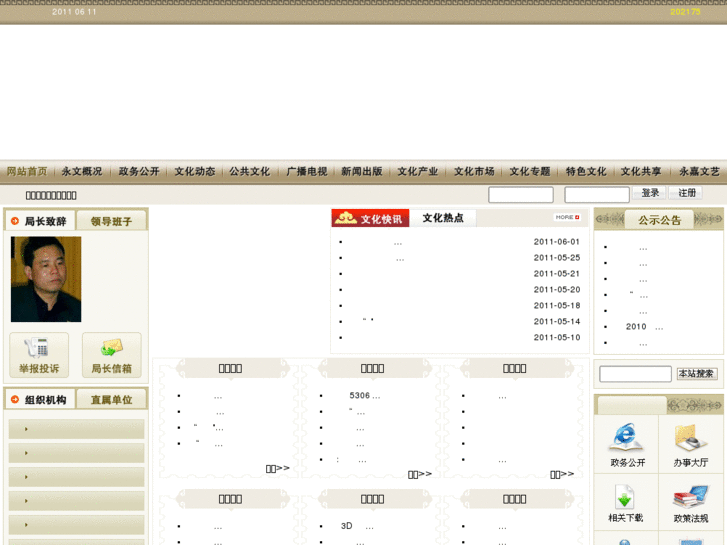The height and width of the screenshot is (545, 727).
Task: Switch to the 文化快讯 tab
Action: click(370, 218)
